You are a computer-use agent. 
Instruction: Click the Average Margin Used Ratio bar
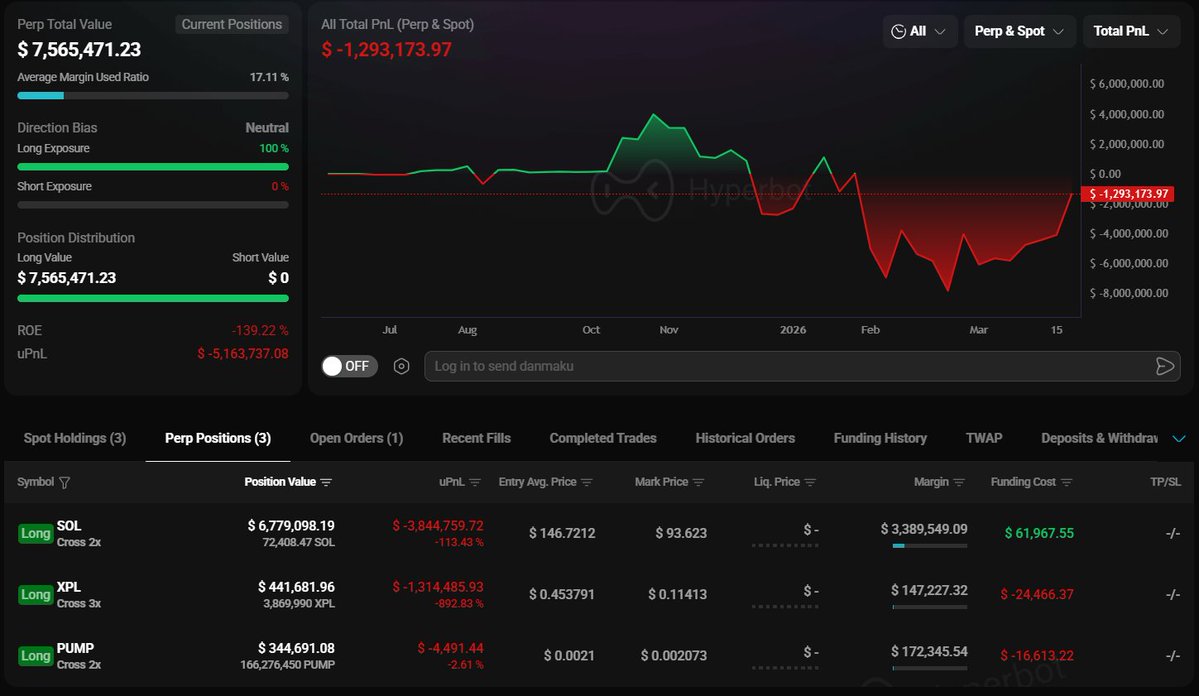pos(153,96)
